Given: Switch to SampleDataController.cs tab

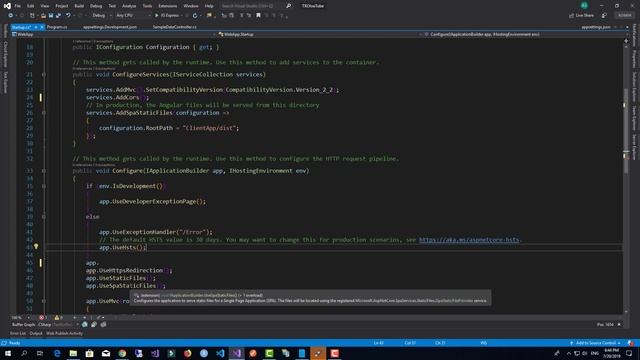Looking at the screenshot, I should [174, 27].
